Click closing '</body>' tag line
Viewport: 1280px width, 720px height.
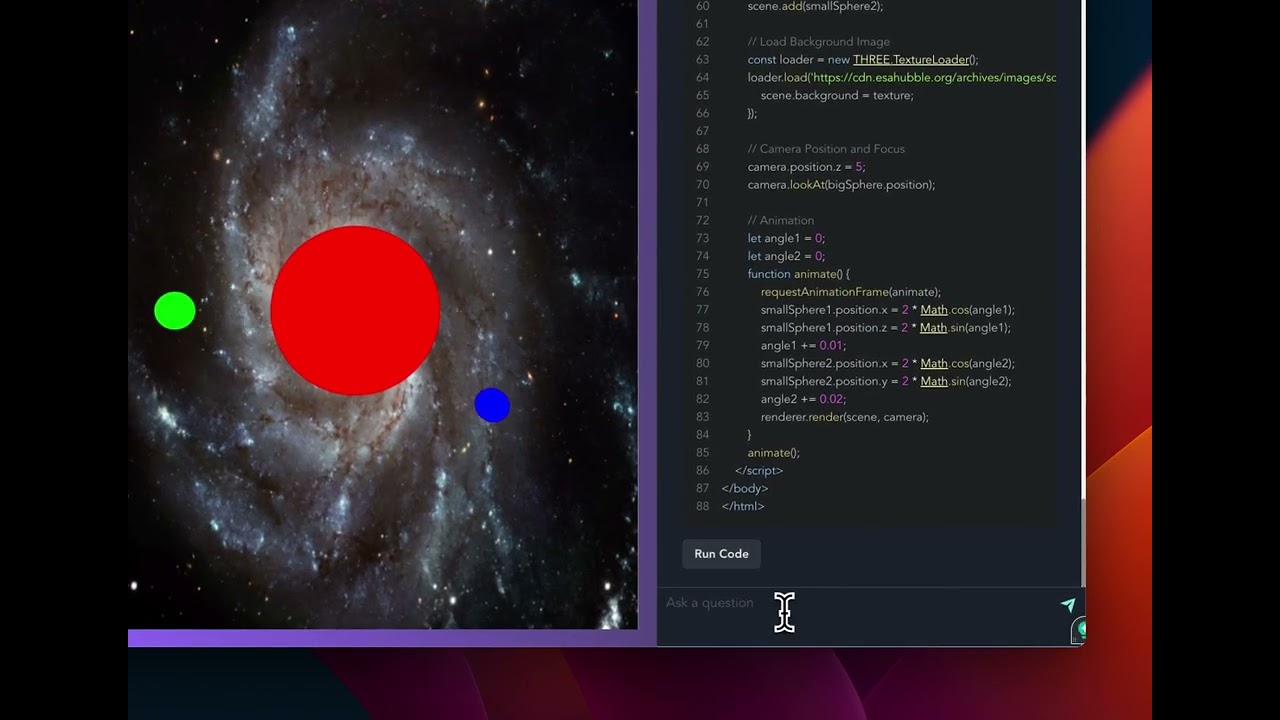coord(744,488)
